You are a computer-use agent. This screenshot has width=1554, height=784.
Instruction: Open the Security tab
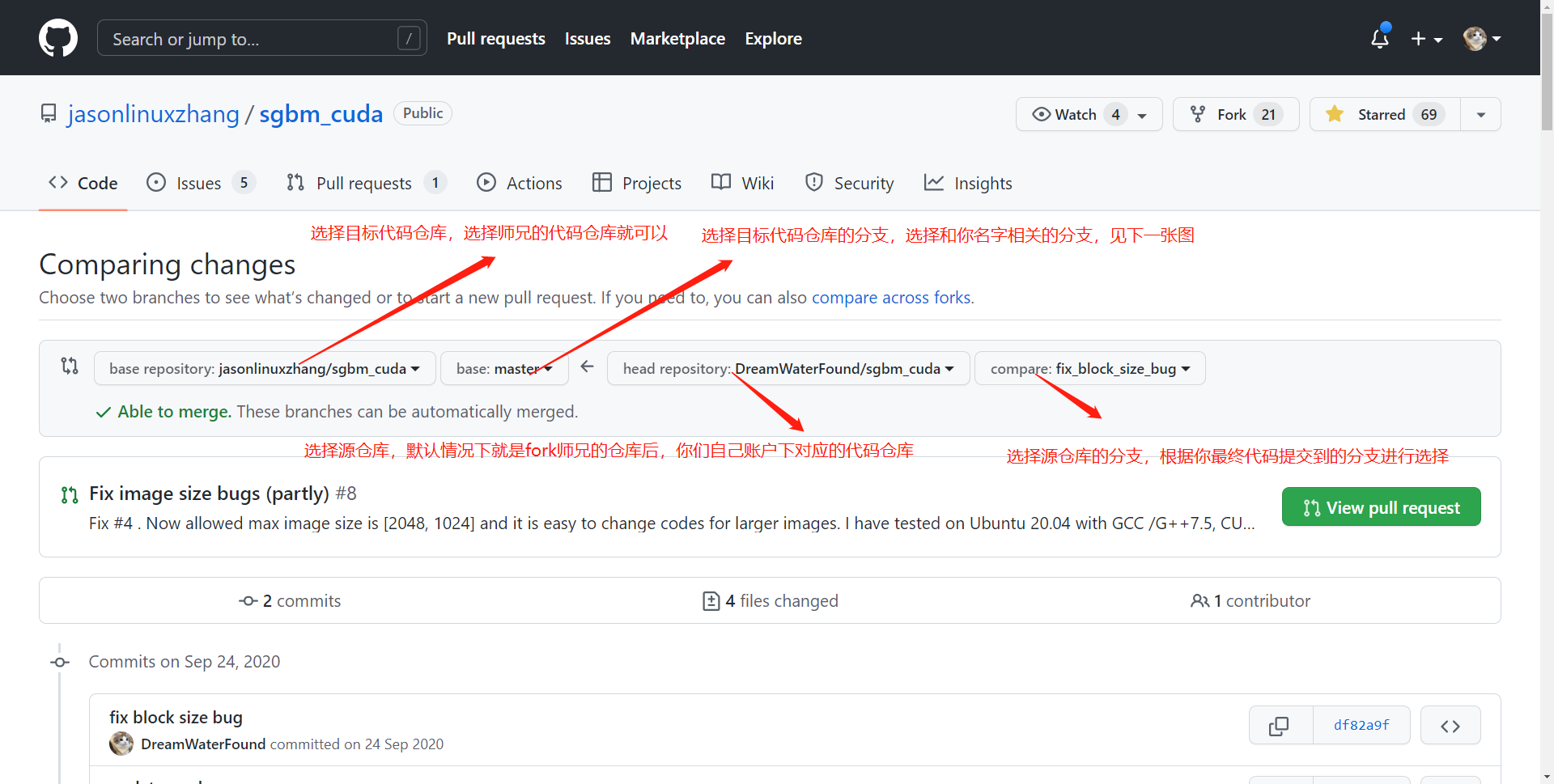click(850, 184)
